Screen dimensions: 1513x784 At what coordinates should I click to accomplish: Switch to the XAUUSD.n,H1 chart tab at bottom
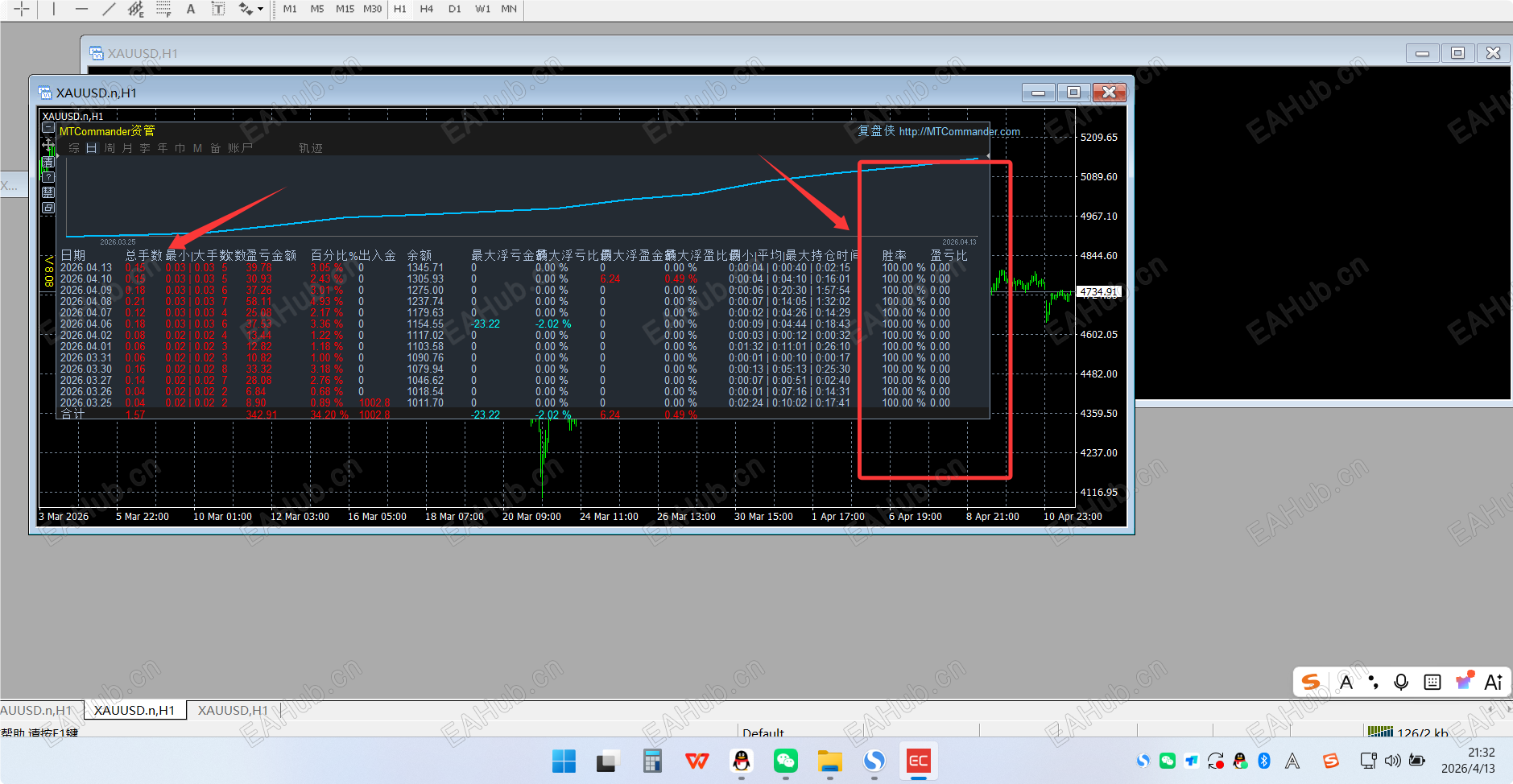pos(134,711)
